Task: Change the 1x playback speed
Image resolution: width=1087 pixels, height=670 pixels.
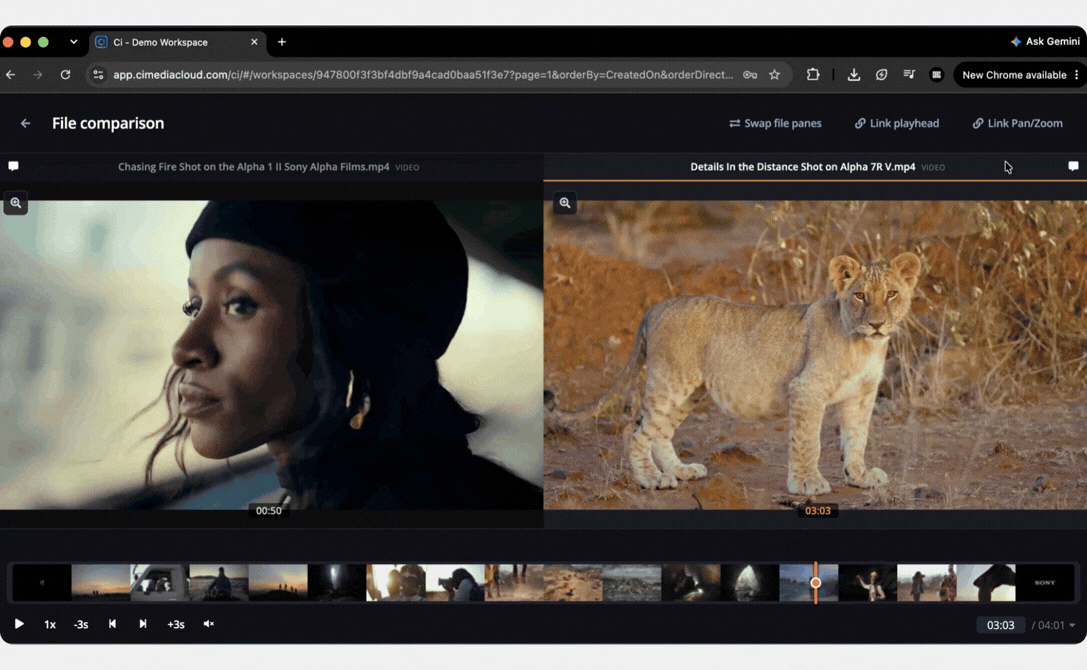Action: pyautogui.click(x=50, y=624)
